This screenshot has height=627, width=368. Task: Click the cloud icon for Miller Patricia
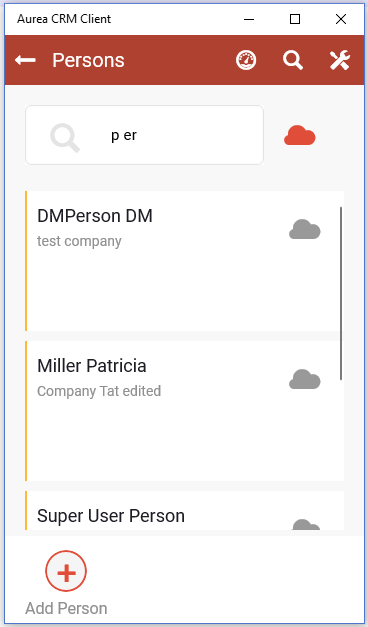(305, 379)
